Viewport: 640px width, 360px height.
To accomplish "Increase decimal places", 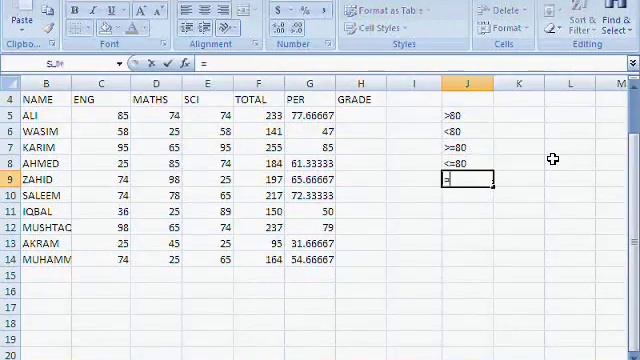I will (x=279, y=28).
